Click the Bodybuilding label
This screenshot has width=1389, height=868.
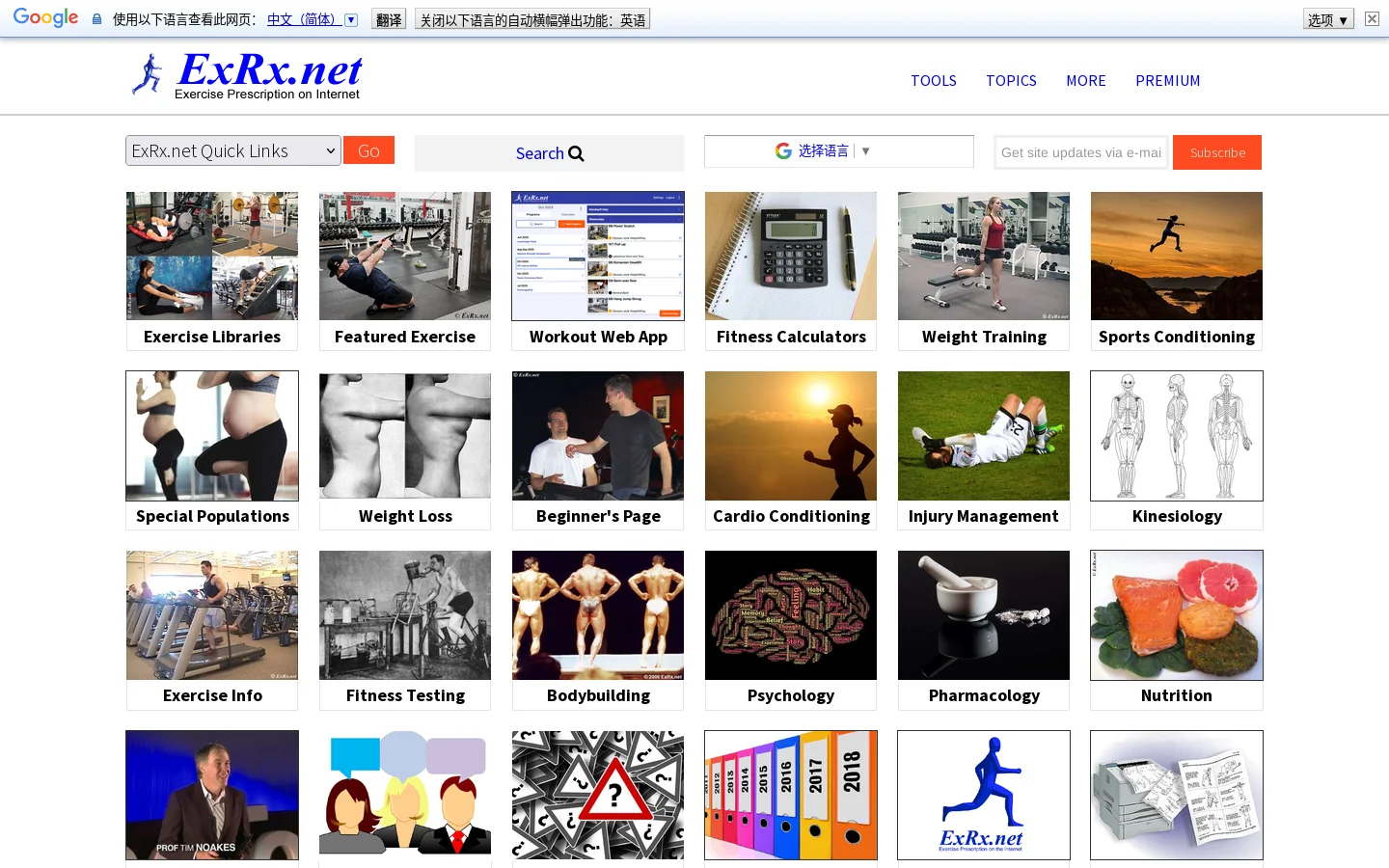pyautogui.click(x=598, y=695)
